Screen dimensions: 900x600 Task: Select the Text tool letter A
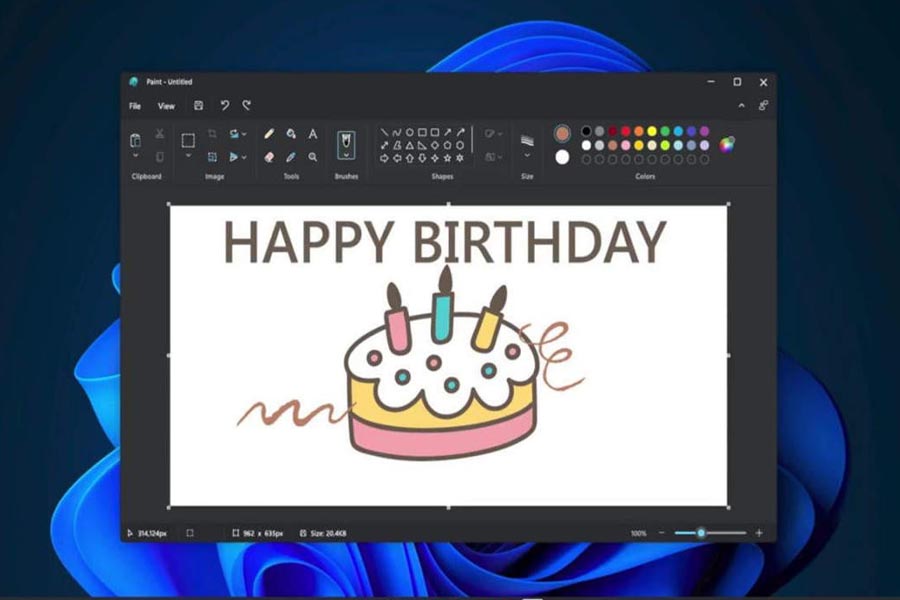click(313, 134)
